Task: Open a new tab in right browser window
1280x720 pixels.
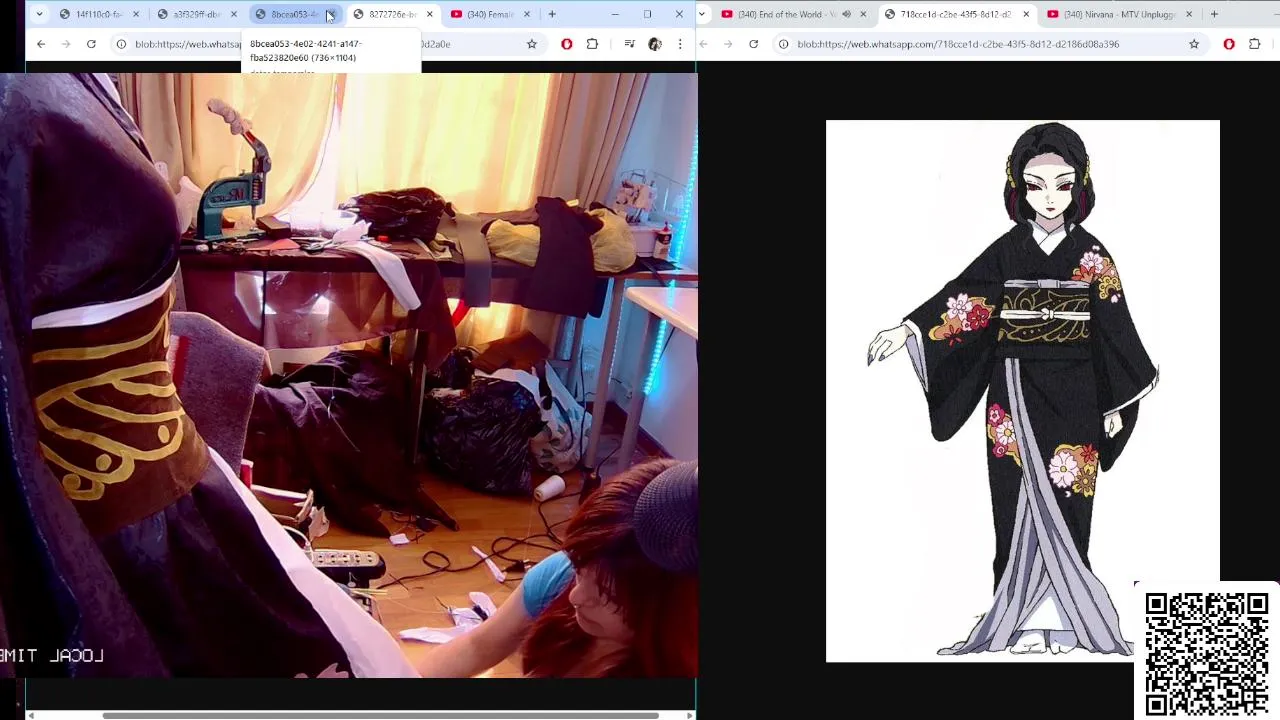Action: 1214,14
